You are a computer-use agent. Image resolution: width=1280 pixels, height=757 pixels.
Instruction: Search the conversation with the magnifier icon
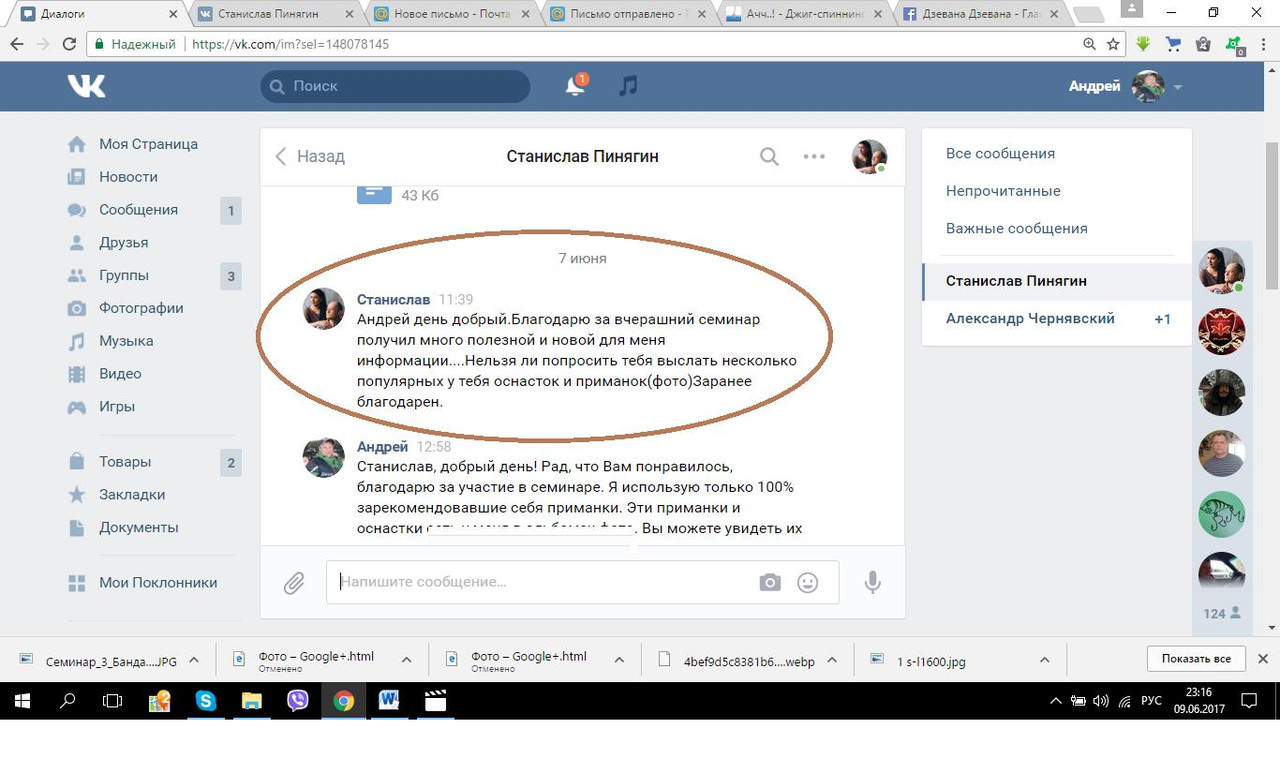[x=769, y=156]
